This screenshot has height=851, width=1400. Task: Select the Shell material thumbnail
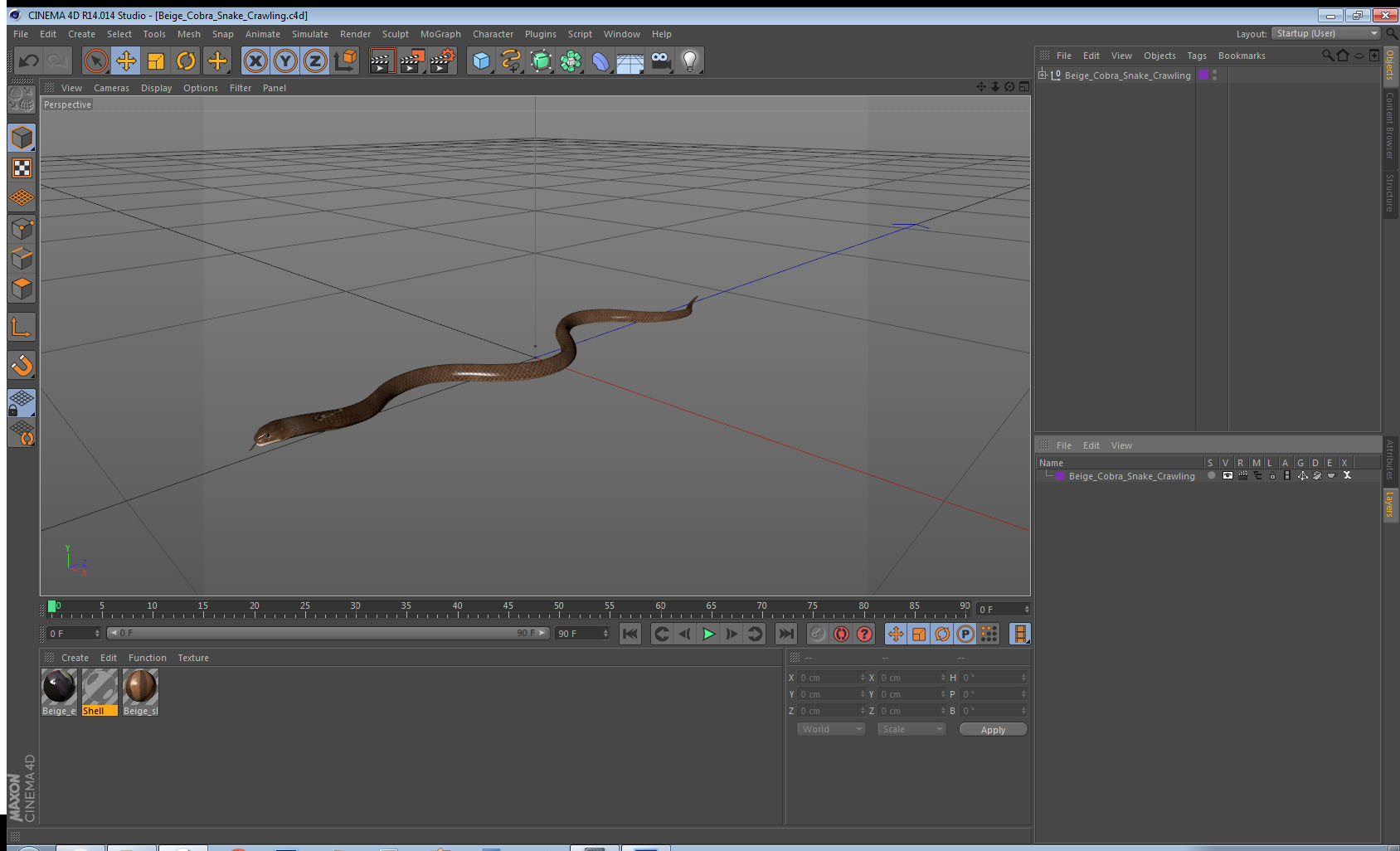click(x=100, y=692)
